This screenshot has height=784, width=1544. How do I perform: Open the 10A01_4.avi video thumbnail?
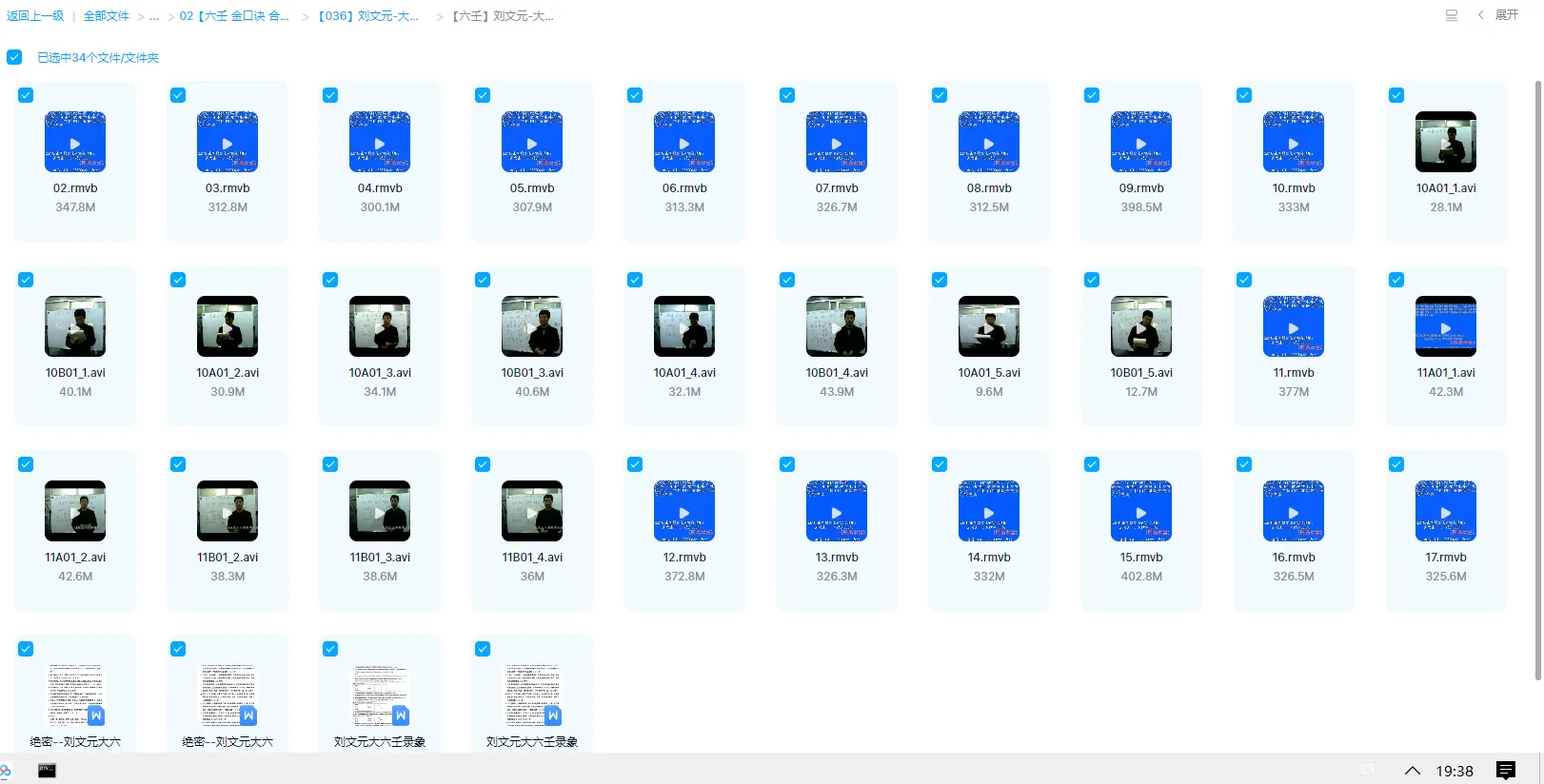[x=684, y=326]
